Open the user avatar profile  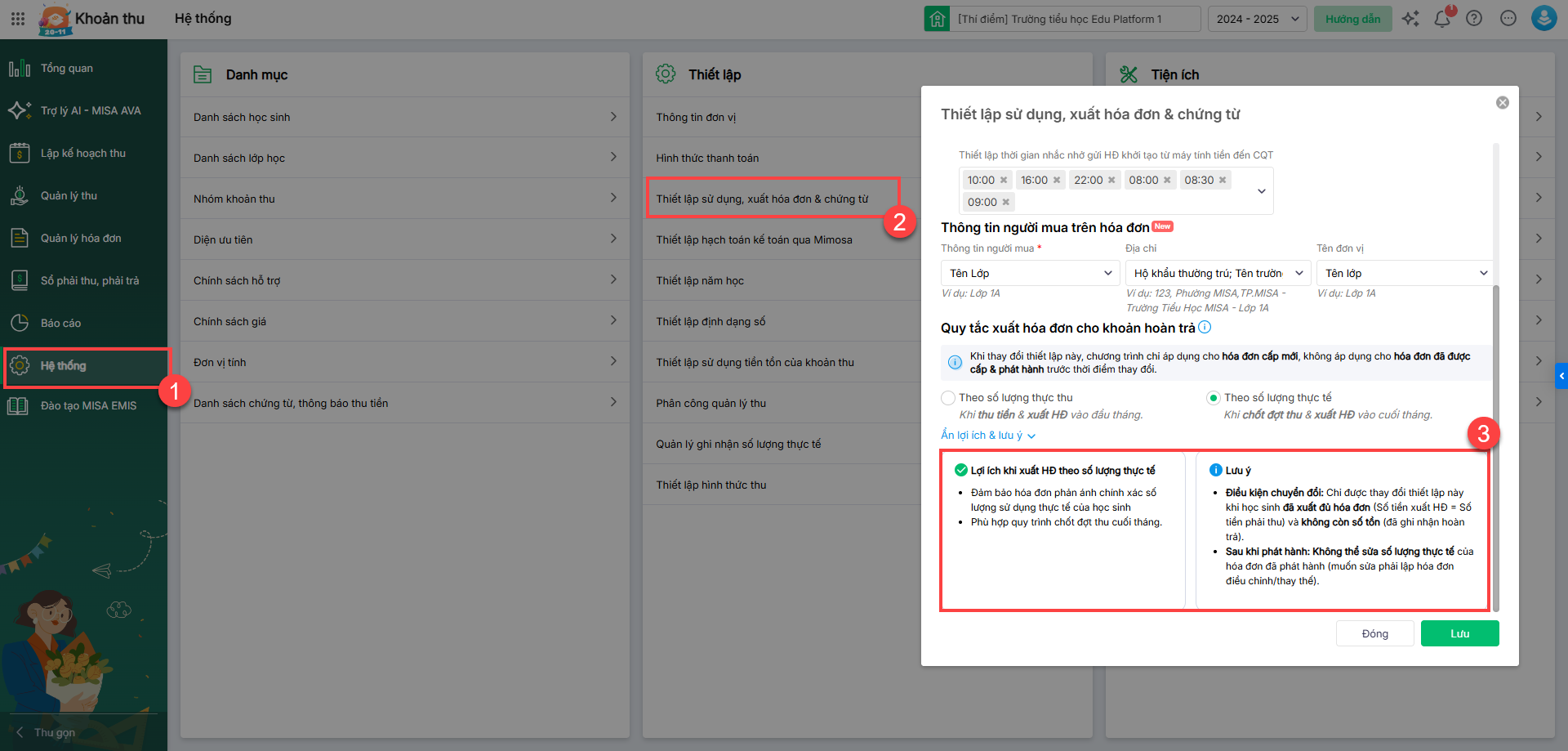click(1543, 19)
